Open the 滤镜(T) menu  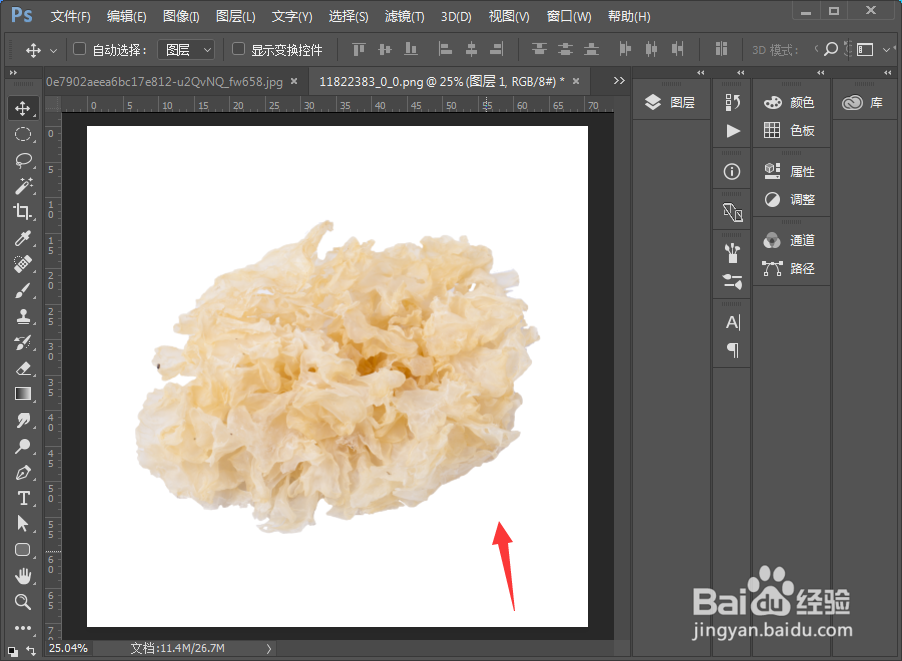(x=404, y=17)
